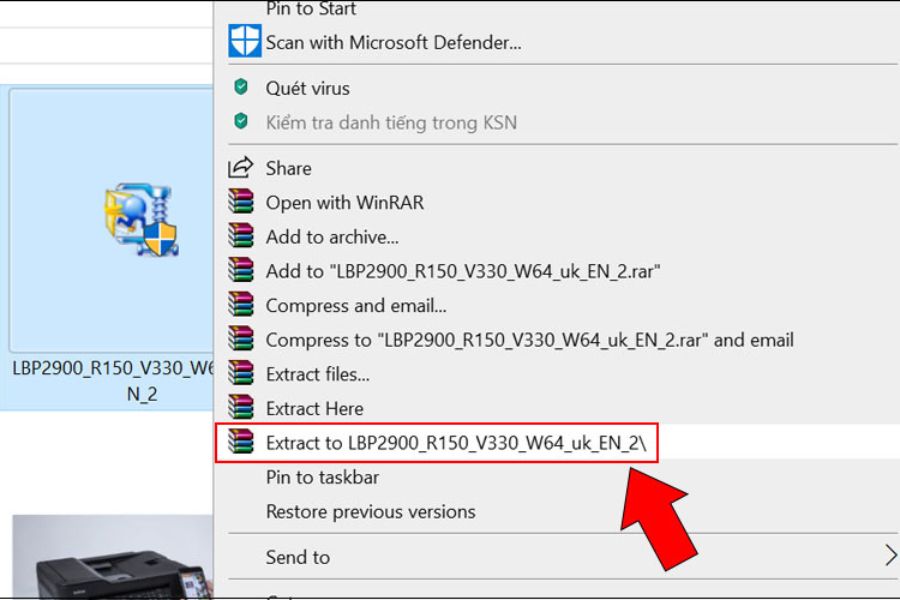Click the green Quét virus shield icon
900x600 pixels.
(x=241, y=88)
